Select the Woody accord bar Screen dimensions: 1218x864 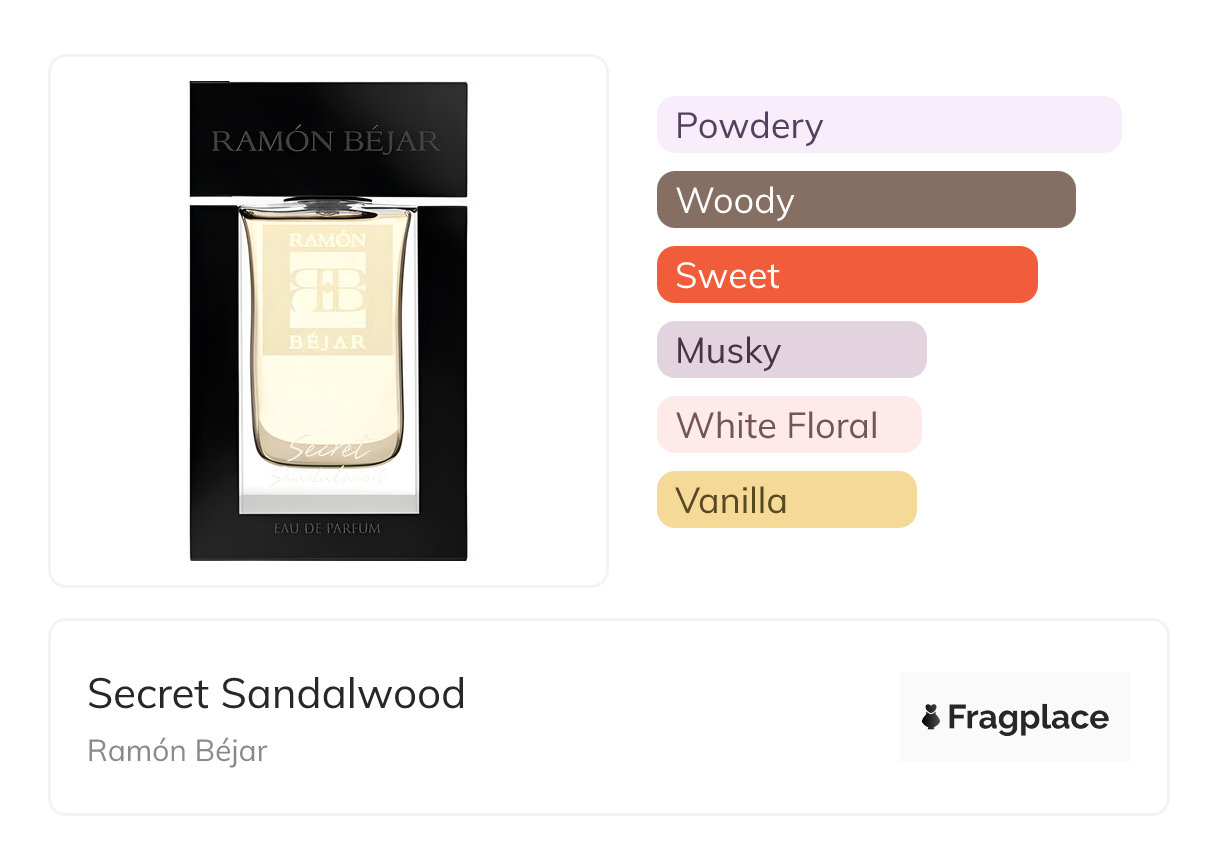click(865, 200)
